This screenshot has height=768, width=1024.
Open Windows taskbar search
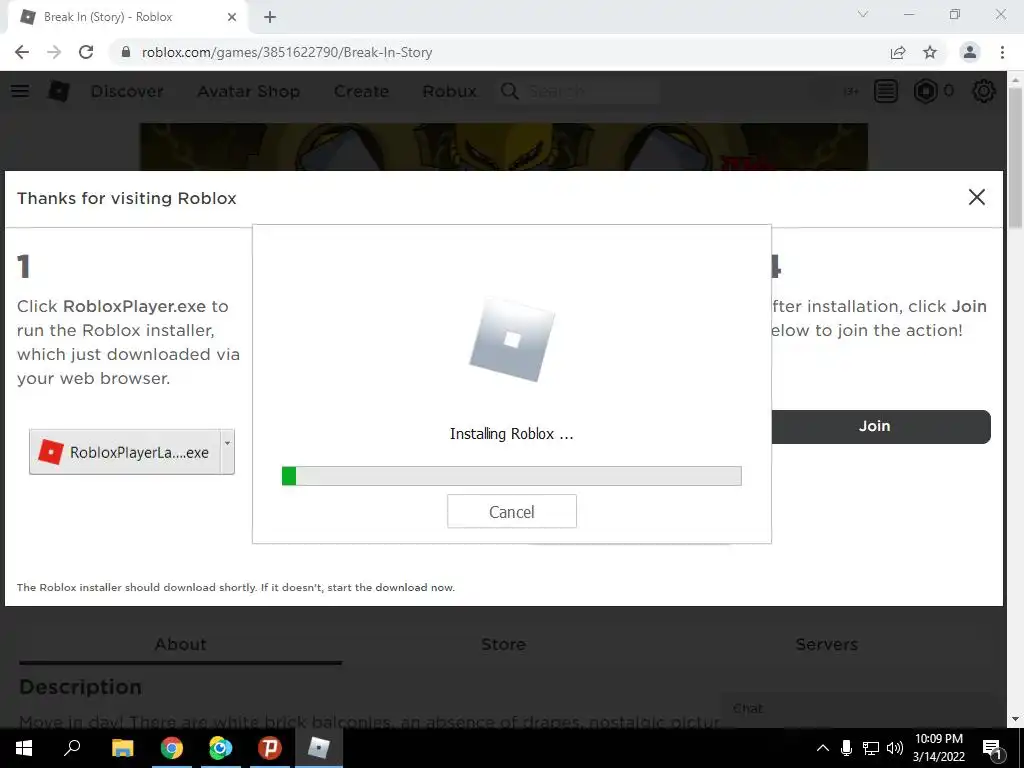pos(72,748)
